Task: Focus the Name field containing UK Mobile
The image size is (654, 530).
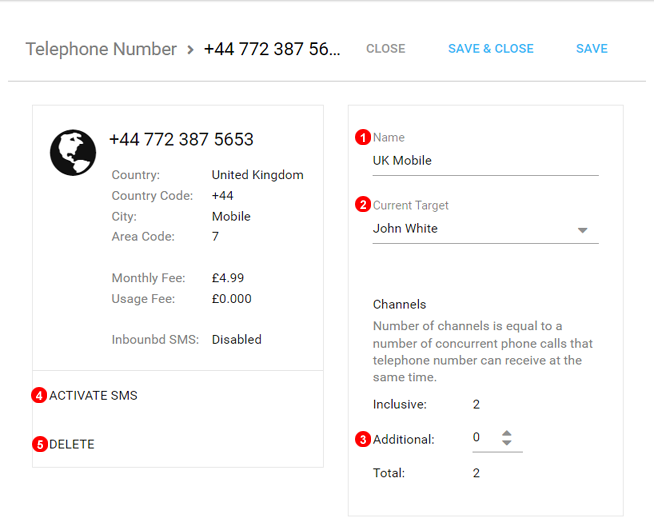Action: click(485, 160)
